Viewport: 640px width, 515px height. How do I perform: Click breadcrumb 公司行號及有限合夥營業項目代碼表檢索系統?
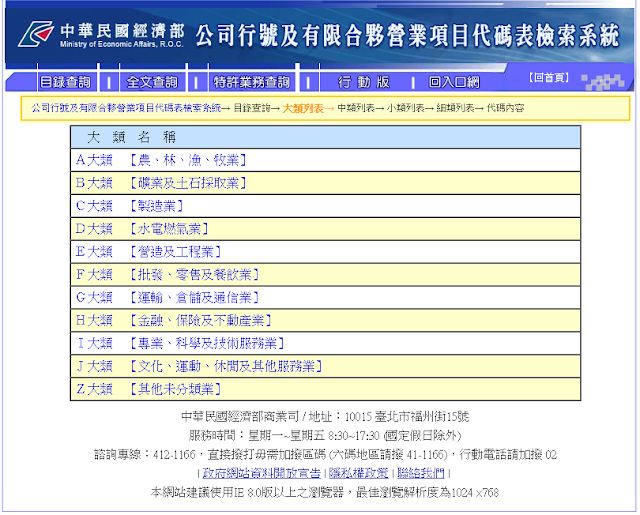point(126,108)
